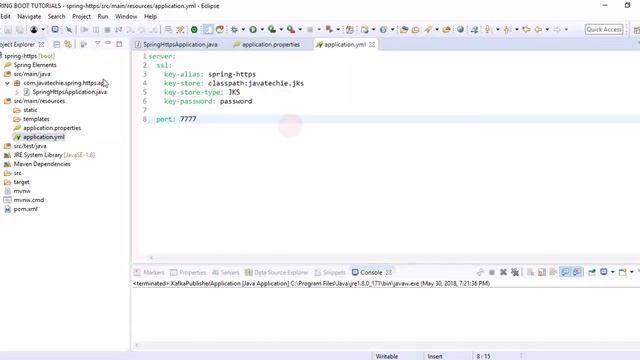The image size is (640, 360).
Task: Open Project Explorer View Menu triangle
Action: (98, 43)
